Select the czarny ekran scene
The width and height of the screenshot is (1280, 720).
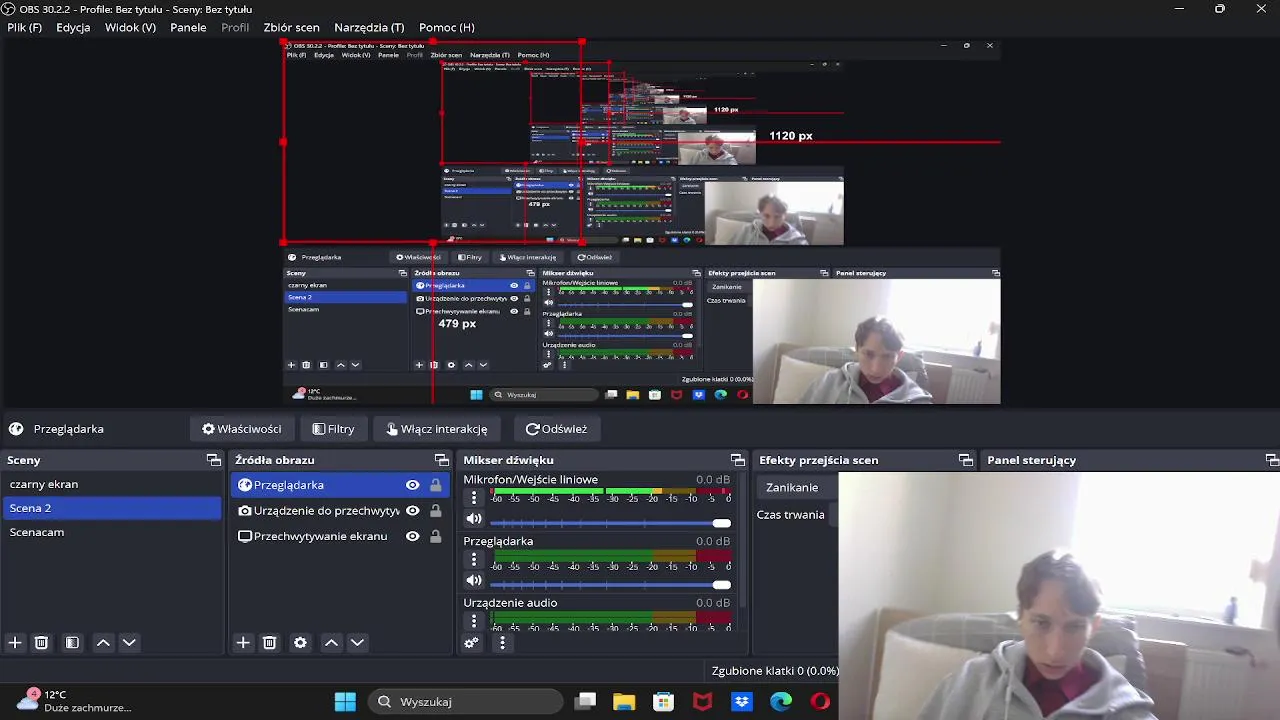(x=111, y=484)
